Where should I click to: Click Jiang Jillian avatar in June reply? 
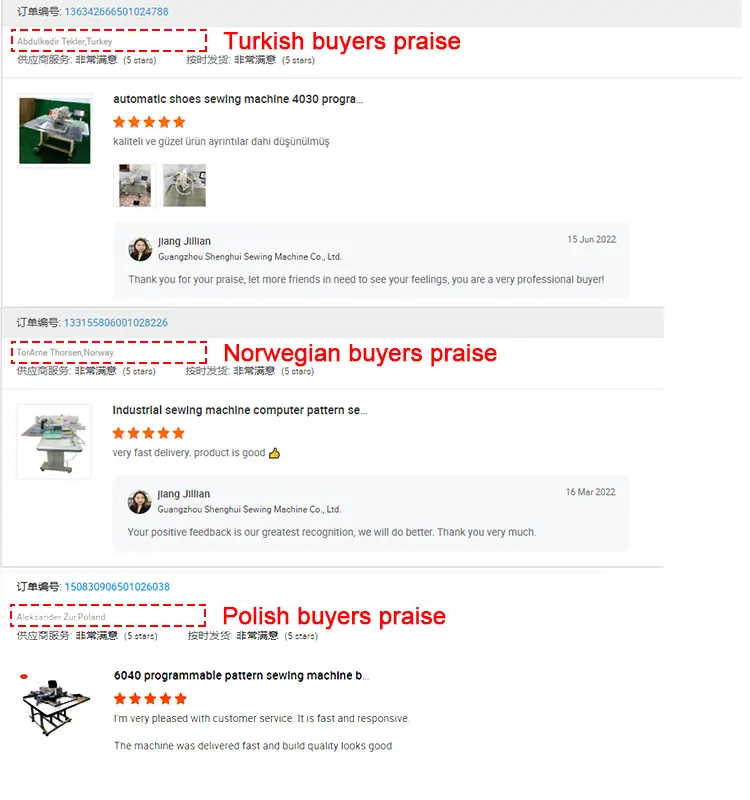click(x=140, y=249)
